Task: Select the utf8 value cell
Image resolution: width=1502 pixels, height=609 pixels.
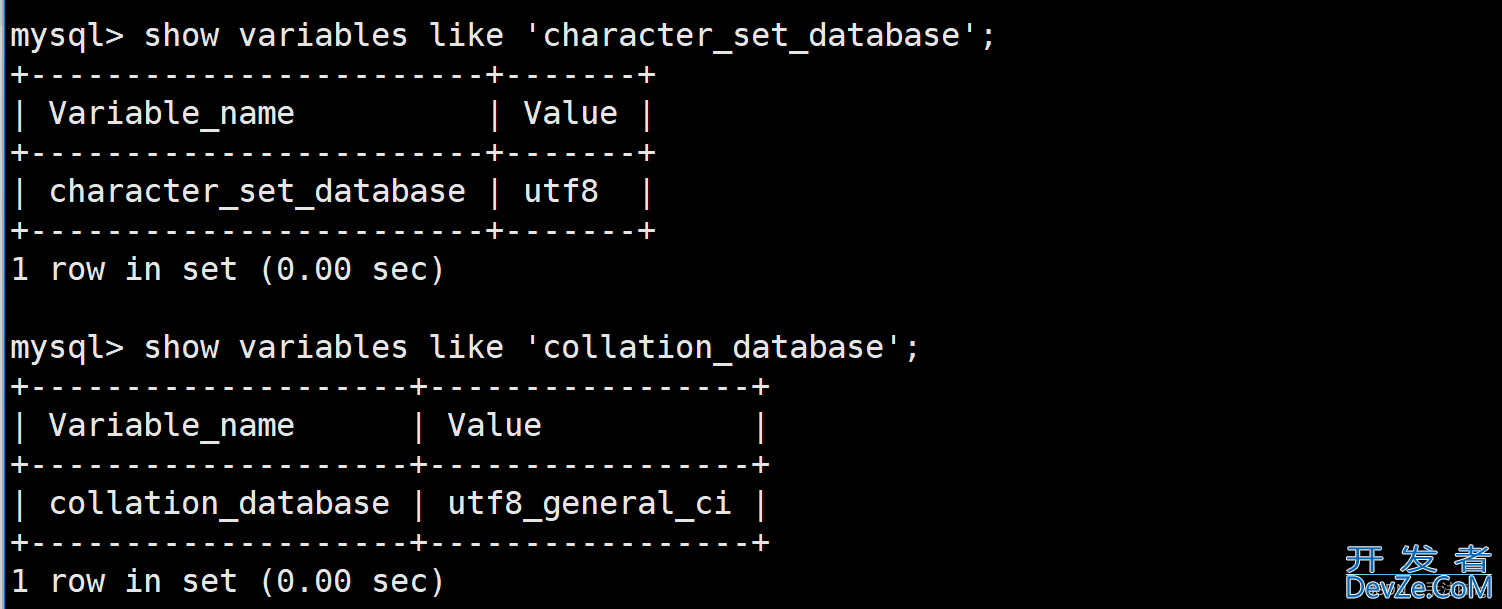Action: (561, 191)
